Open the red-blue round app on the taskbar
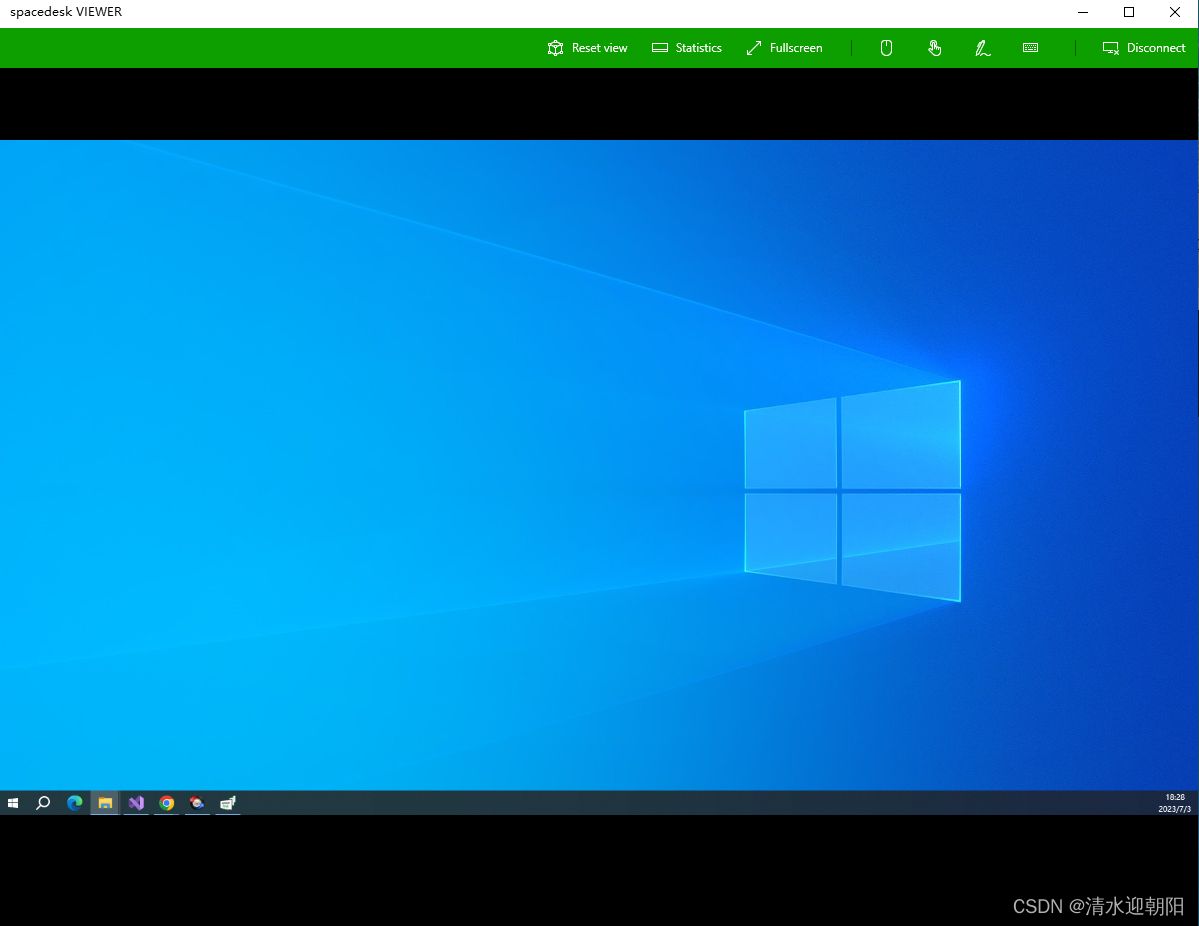 [197, 802]
